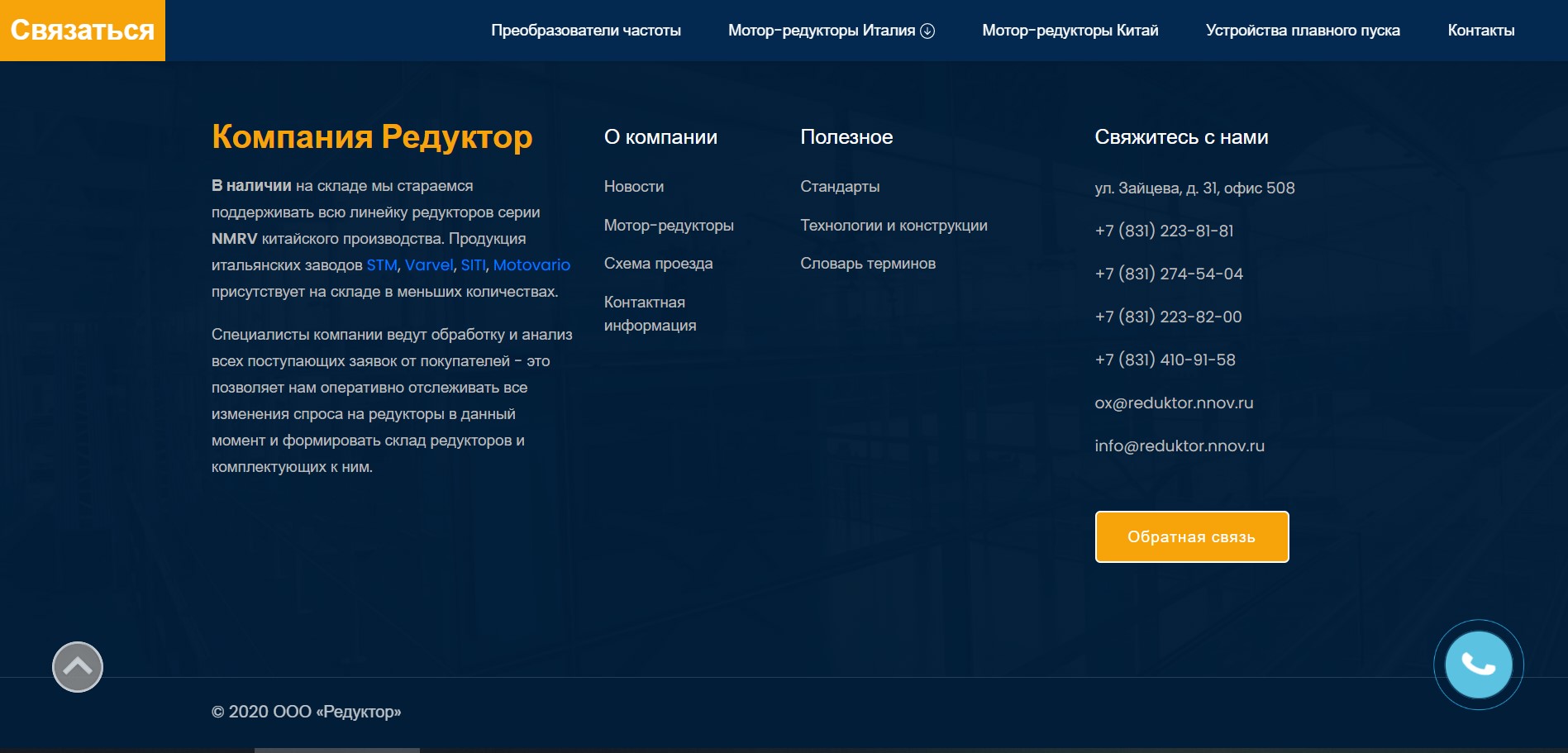Click the horizontal scrollbar thumb at bottom
Viewport: 1568px width, 753px height.
[337, 750]
